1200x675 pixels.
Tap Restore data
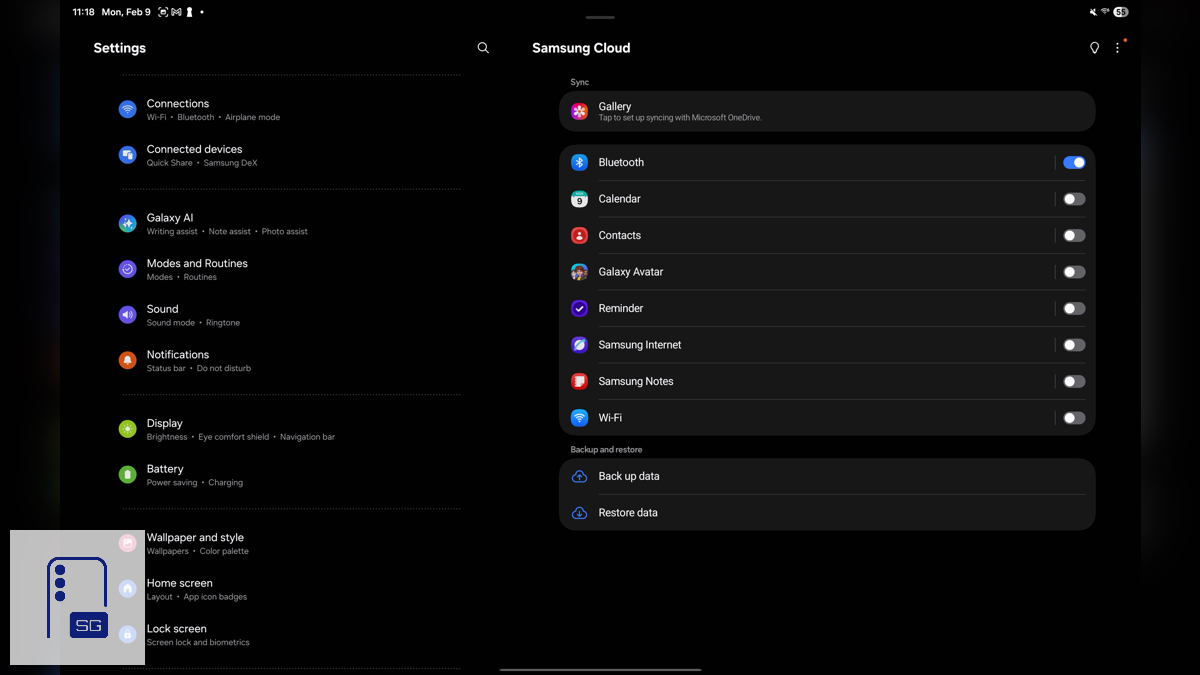click(x=827, y=513)
